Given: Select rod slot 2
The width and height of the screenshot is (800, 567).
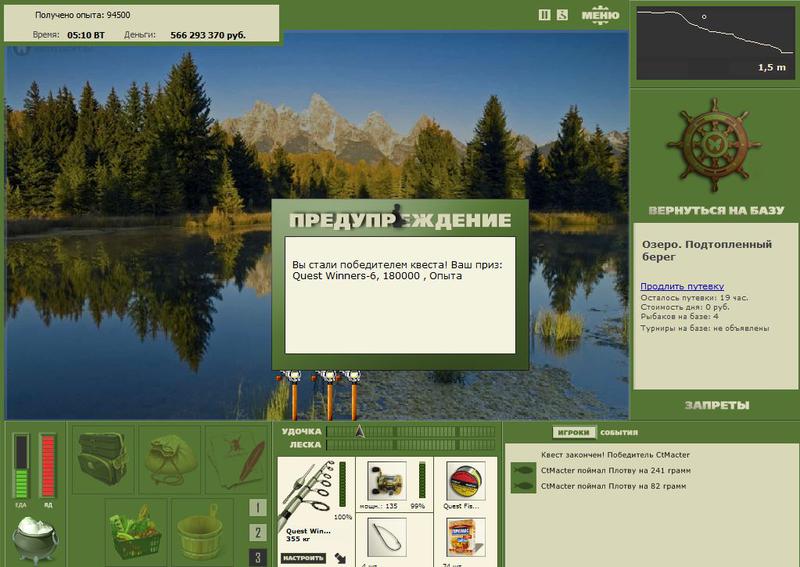Looking at the screenshot, I should pos(258,533).
